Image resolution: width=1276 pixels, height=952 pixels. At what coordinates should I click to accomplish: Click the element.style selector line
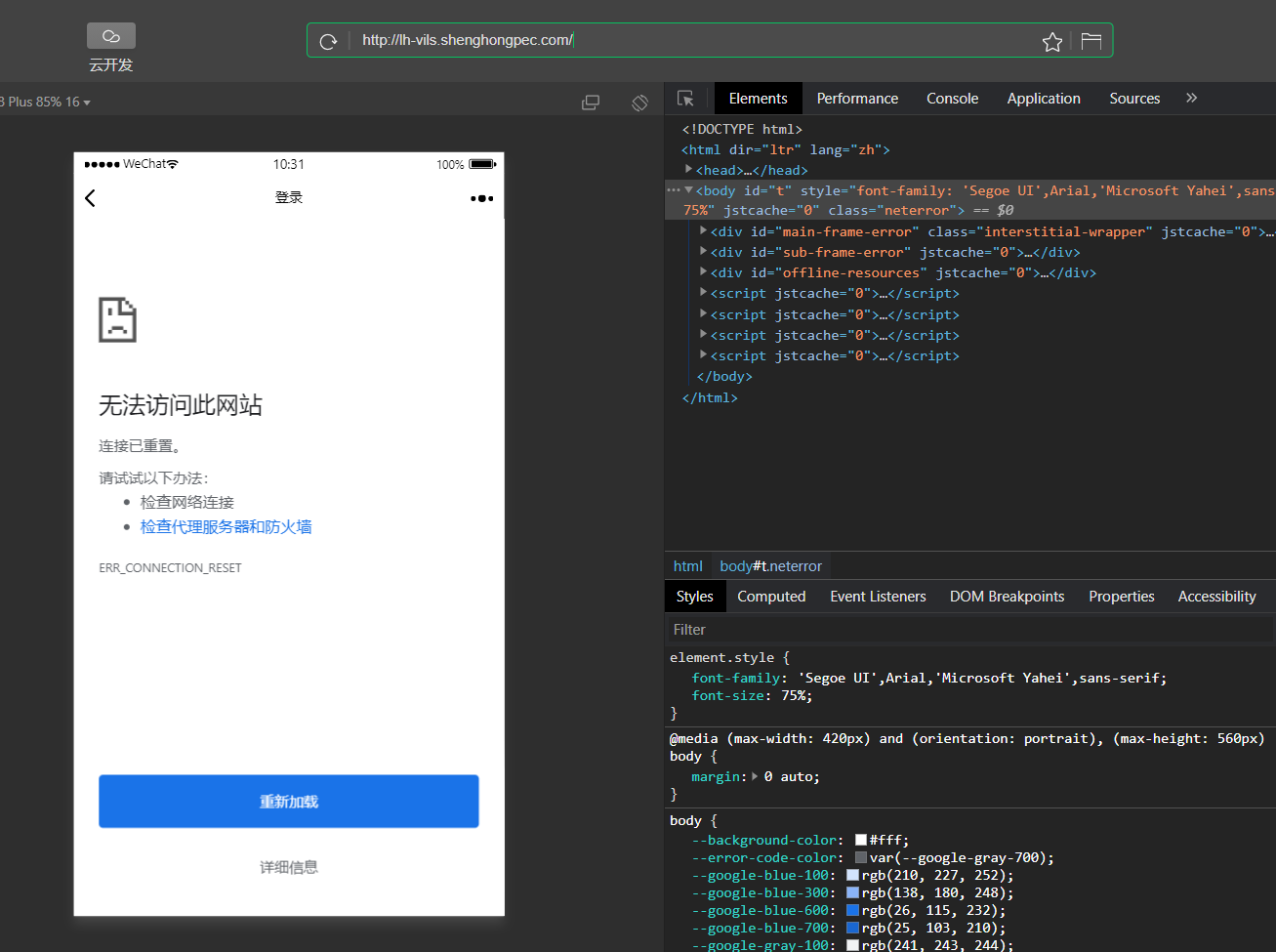[x=729, y=658]
